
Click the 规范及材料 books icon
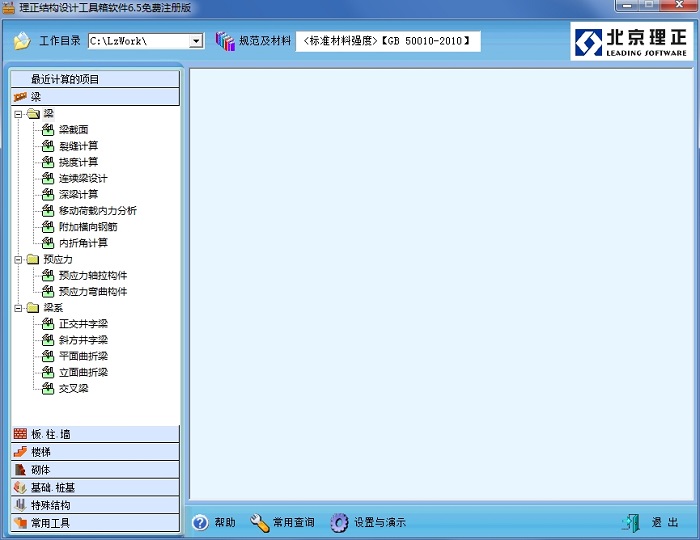click(x=225, y=41)
